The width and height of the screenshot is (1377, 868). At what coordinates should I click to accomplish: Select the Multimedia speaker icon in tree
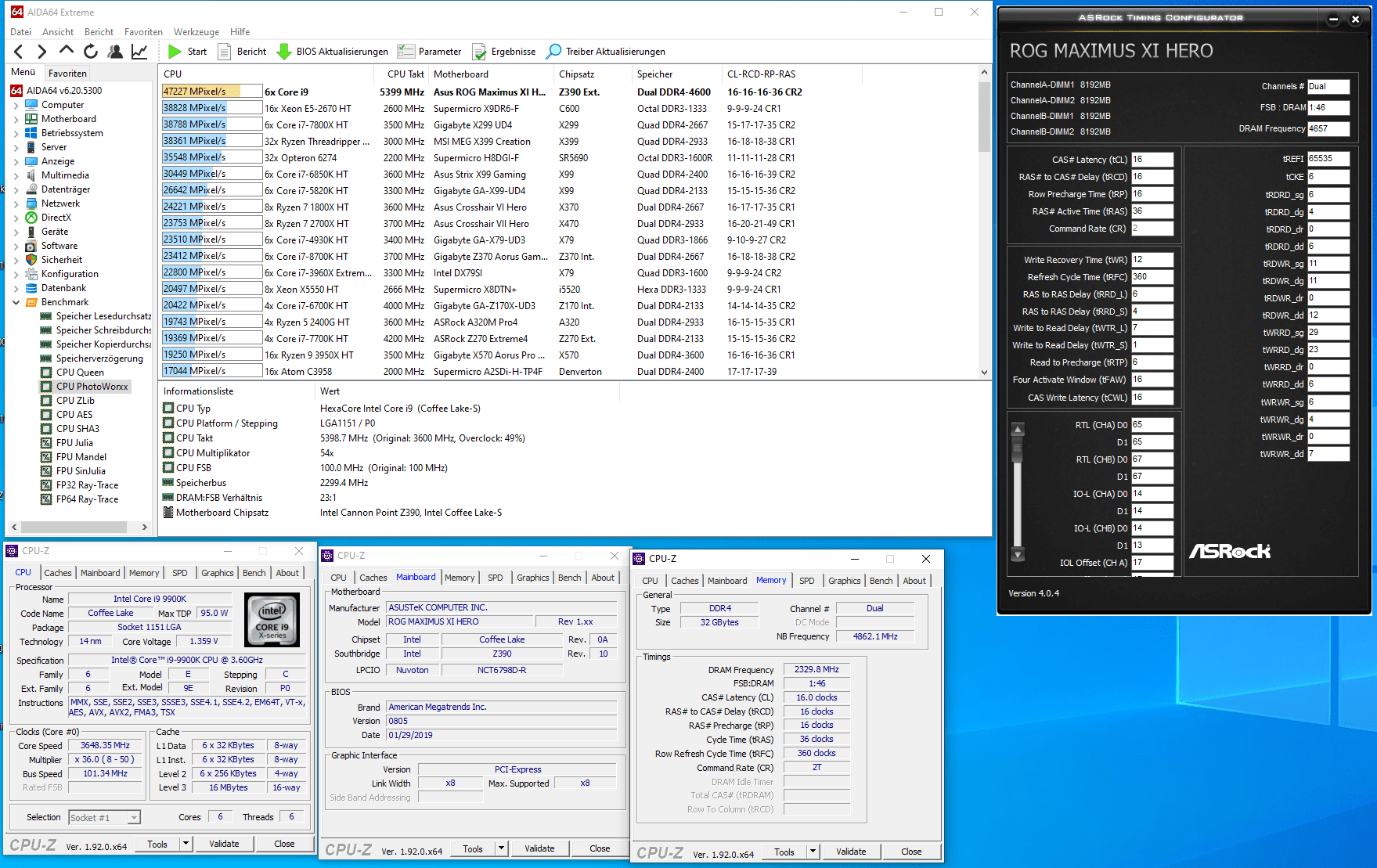(x=31, y=175)
